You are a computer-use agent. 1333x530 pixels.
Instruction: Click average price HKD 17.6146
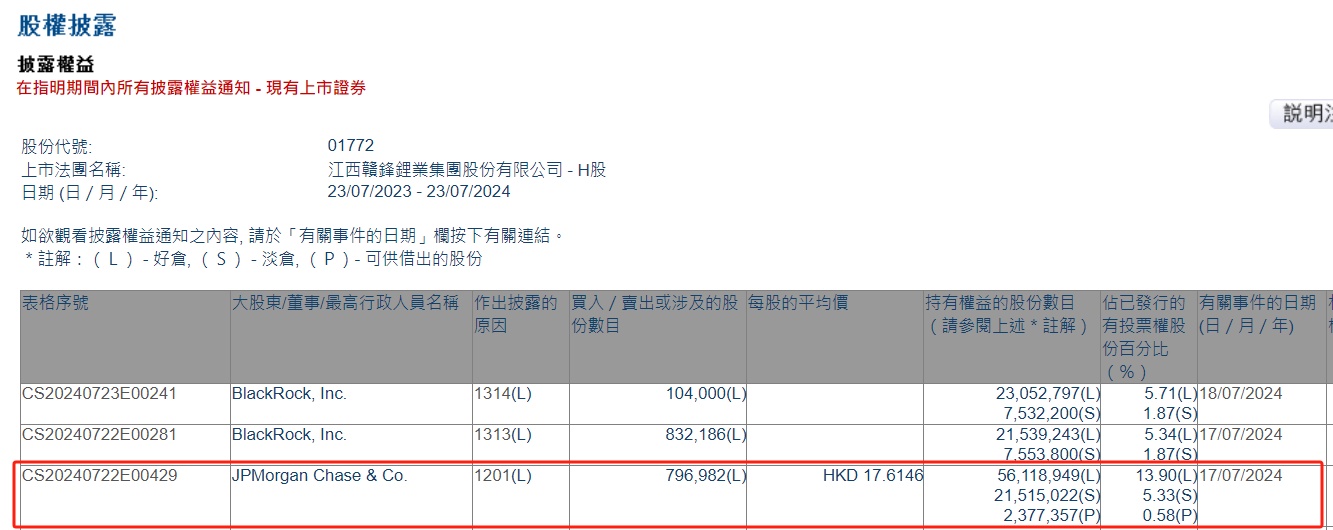(x=873, y=476)
